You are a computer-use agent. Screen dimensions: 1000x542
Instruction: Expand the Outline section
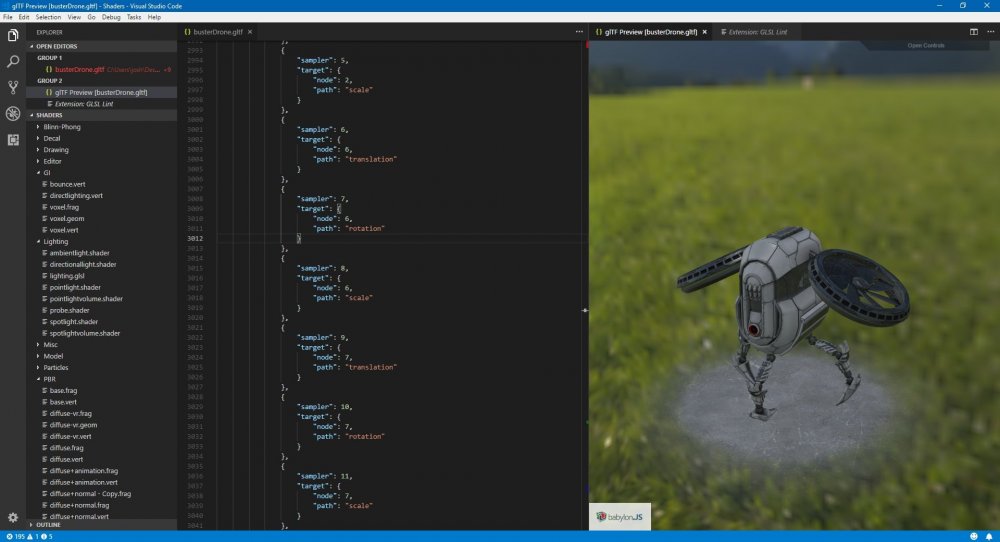47,524
